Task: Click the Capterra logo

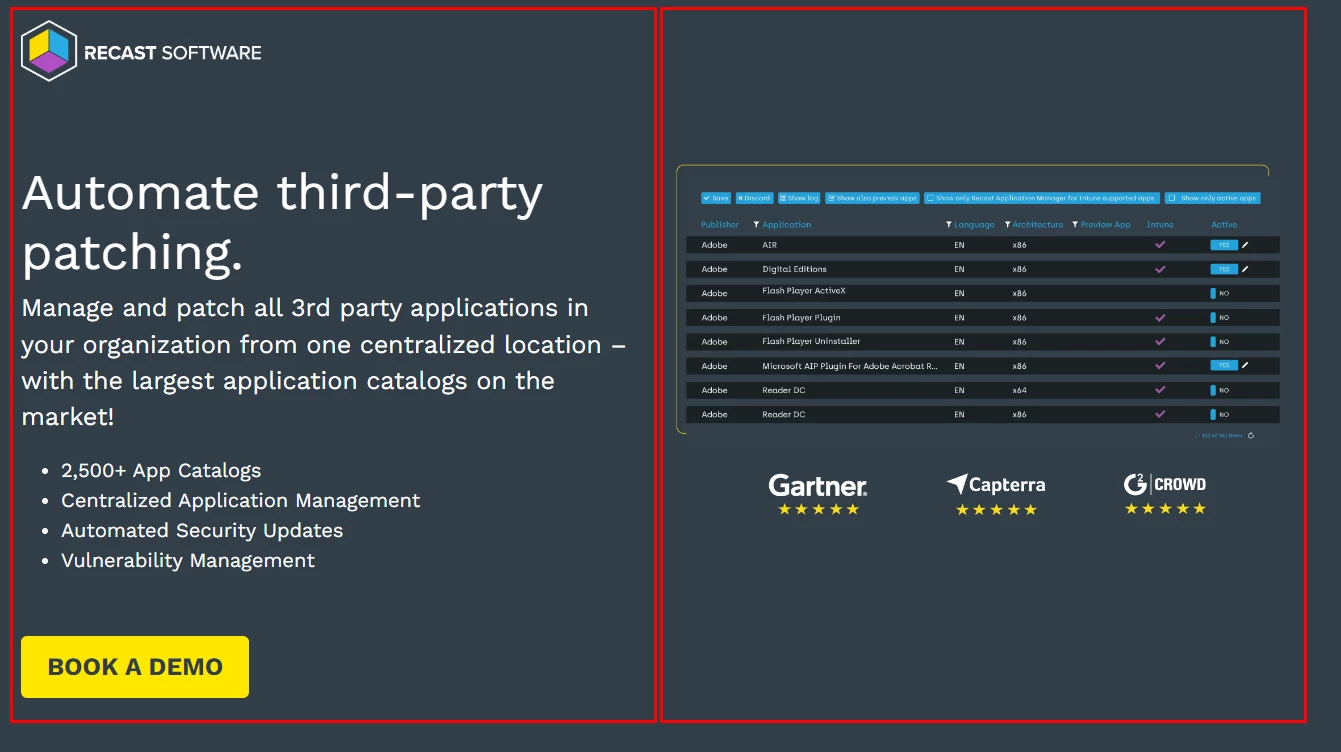Action: tap(996, 485)
